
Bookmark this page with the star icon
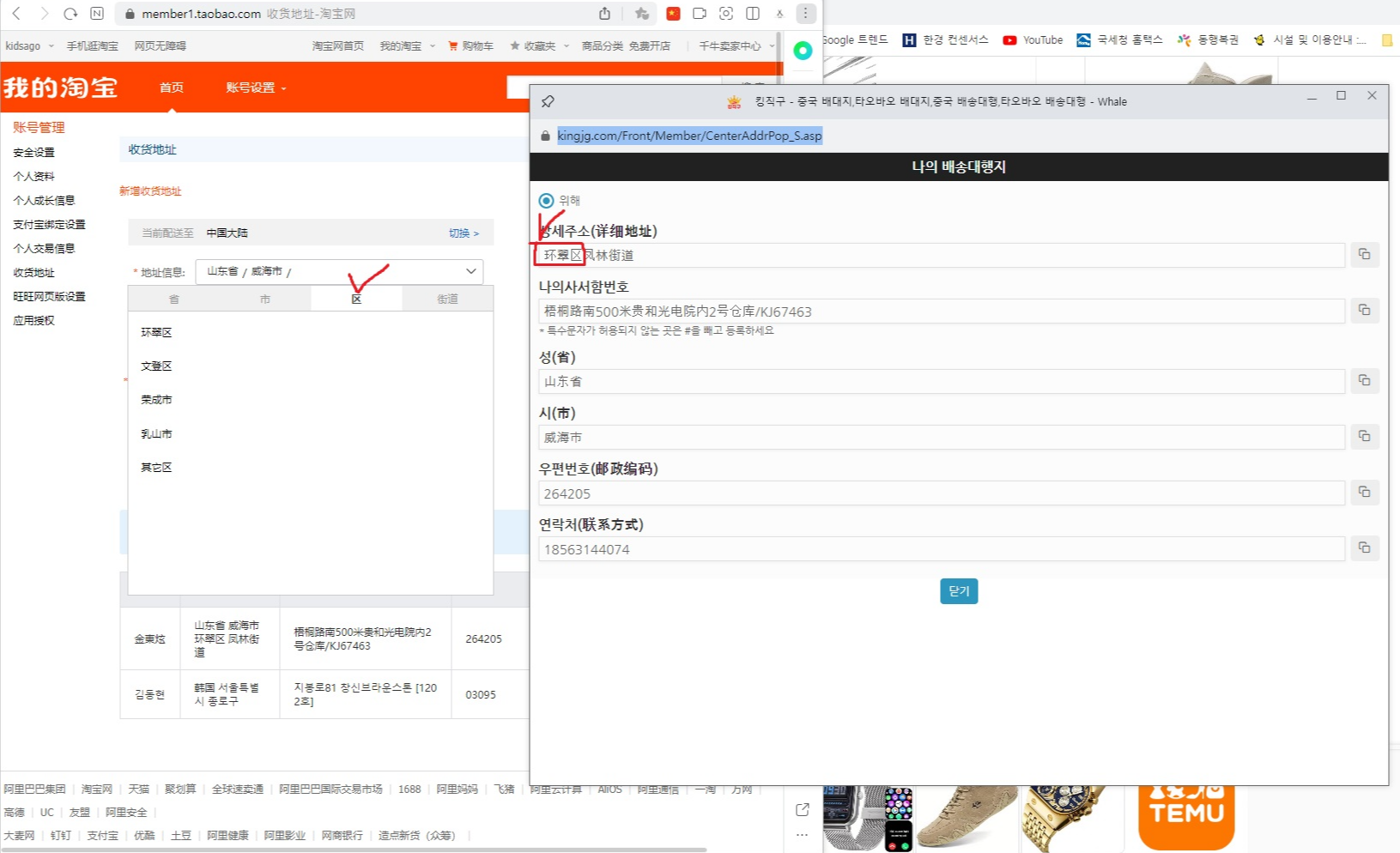641,14
